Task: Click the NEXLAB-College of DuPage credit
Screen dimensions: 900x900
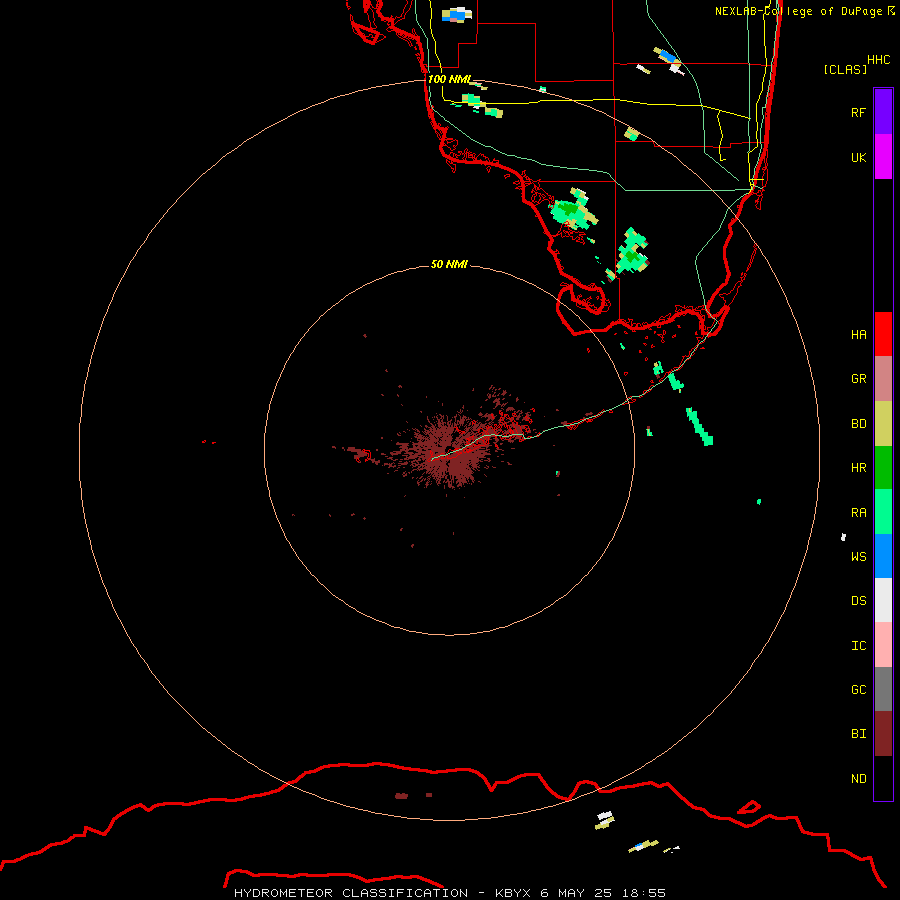Action: [x=798, y=11]
